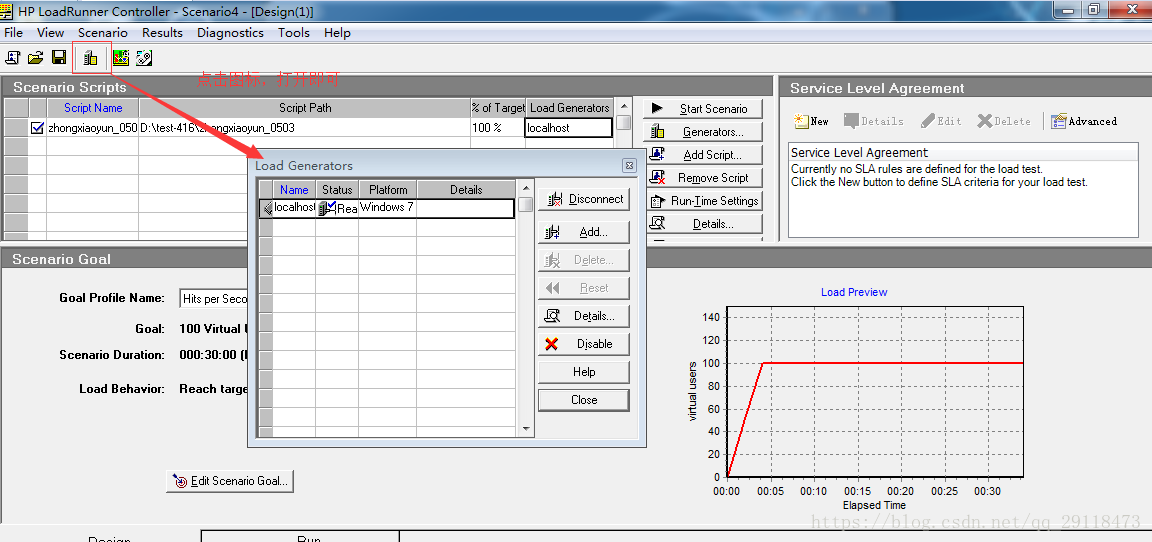
Task: Click Status column header in Load Generators dialog
Action: (x=337, y=189)
